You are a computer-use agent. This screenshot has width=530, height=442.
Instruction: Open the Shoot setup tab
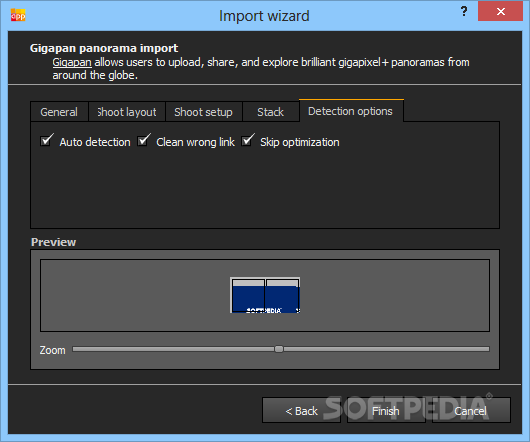tap(203, 112)
